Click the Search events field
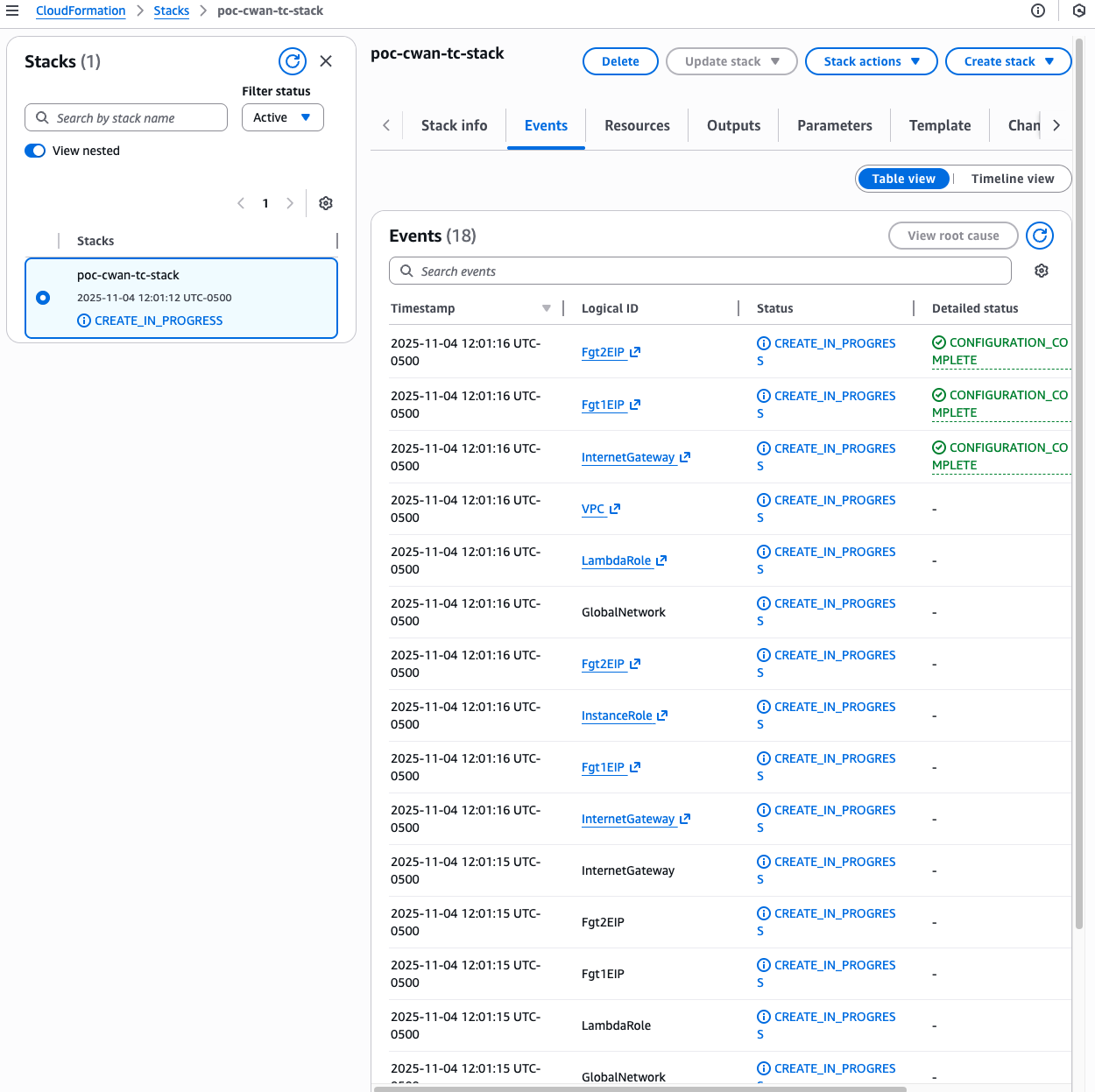 [x=701, y=271]
